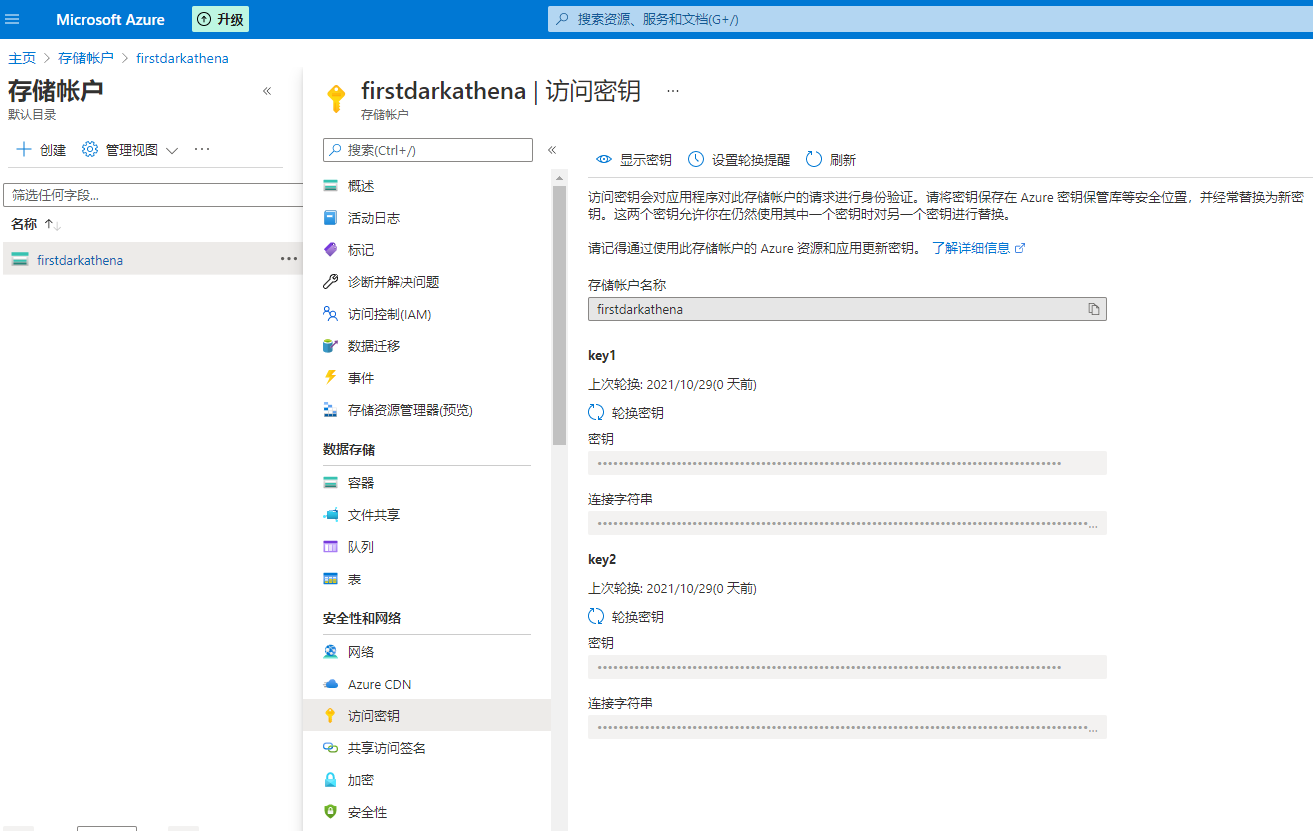Collapse the resource menu with the chevron
This screenshot has width=1313, height=831.
552,150
